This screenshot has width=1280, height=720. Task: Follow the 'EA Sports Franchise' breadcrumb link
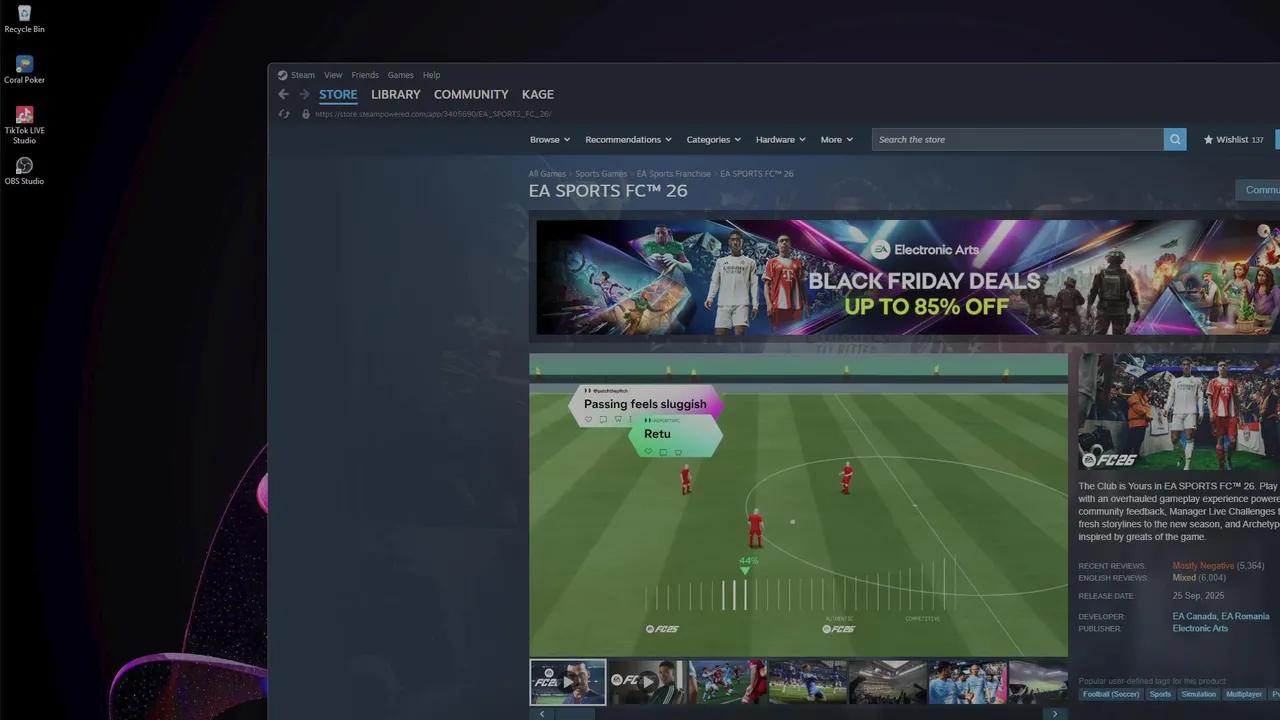pos(674,174)
